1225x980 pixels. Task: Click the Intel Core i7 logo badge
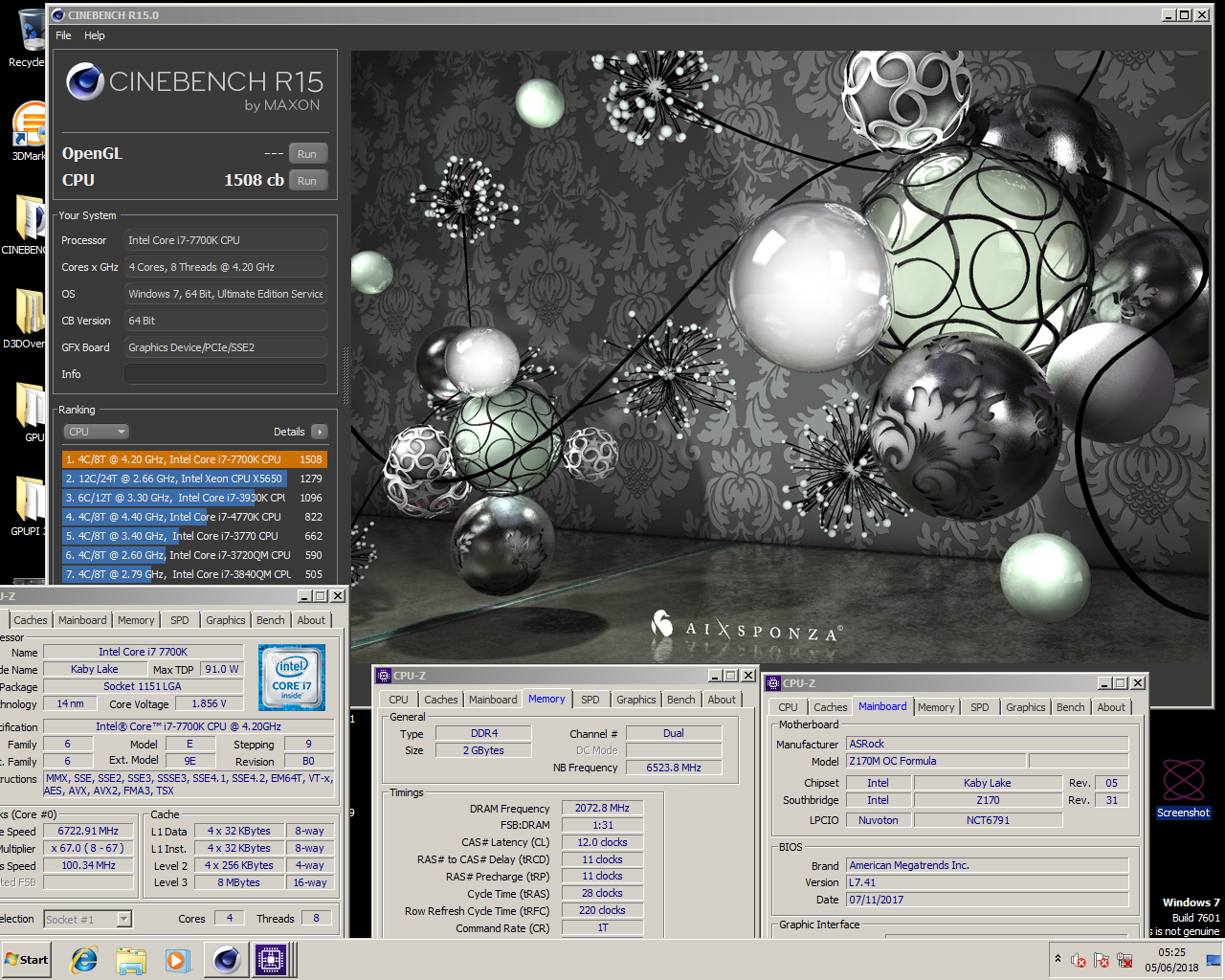[x=292, y=677]
